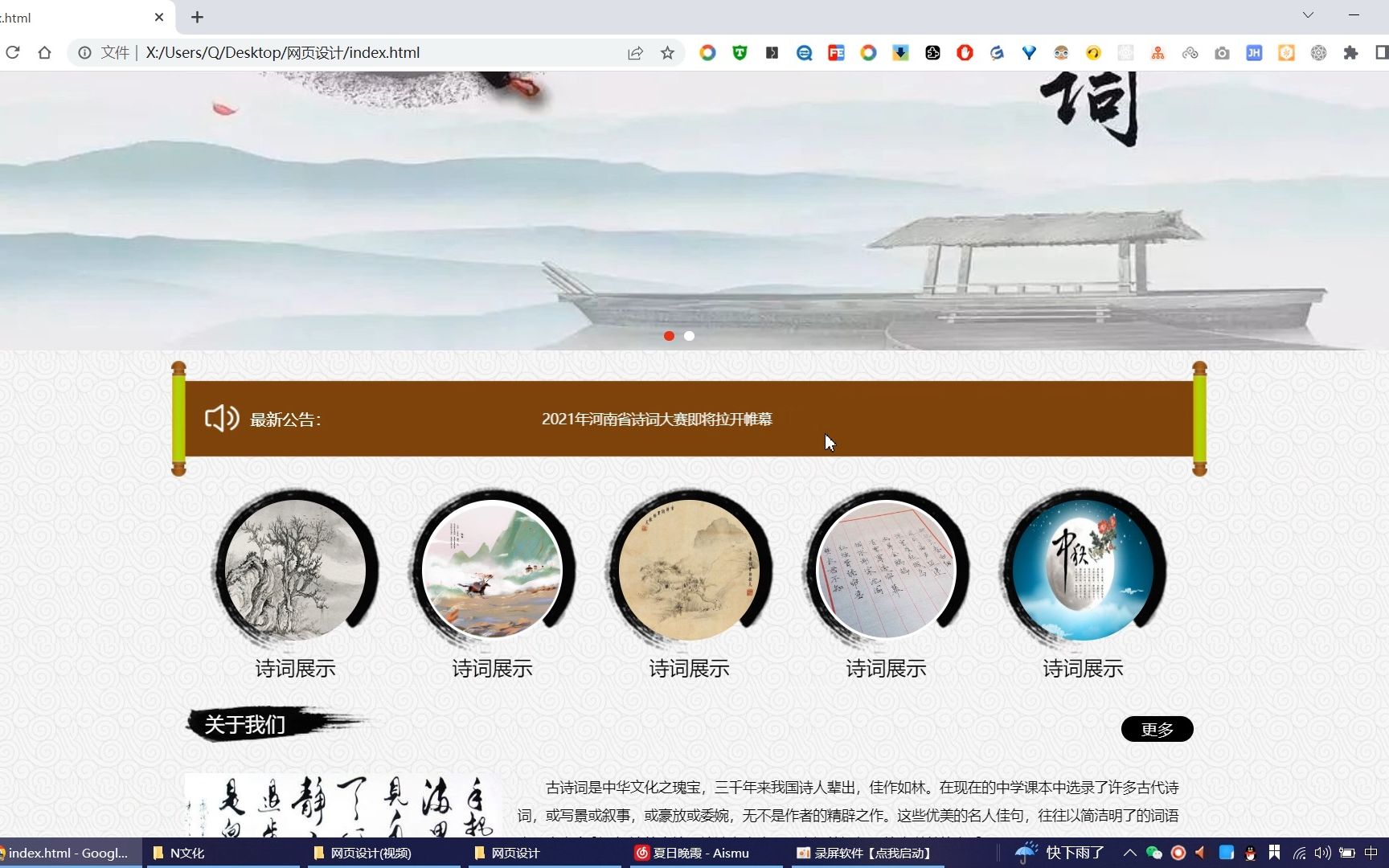Switch to 录屏软件 taskbar item

pos(867,853)
